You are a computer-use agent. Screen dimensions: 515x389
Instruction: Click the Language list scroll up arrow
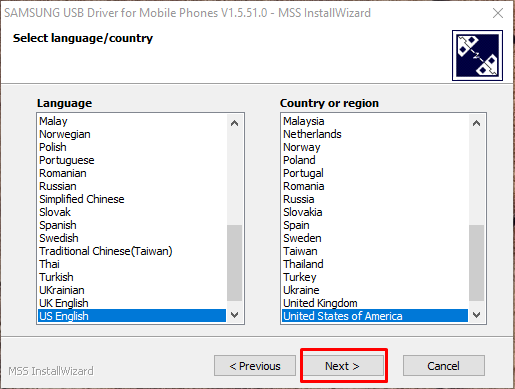pos(234,123)
